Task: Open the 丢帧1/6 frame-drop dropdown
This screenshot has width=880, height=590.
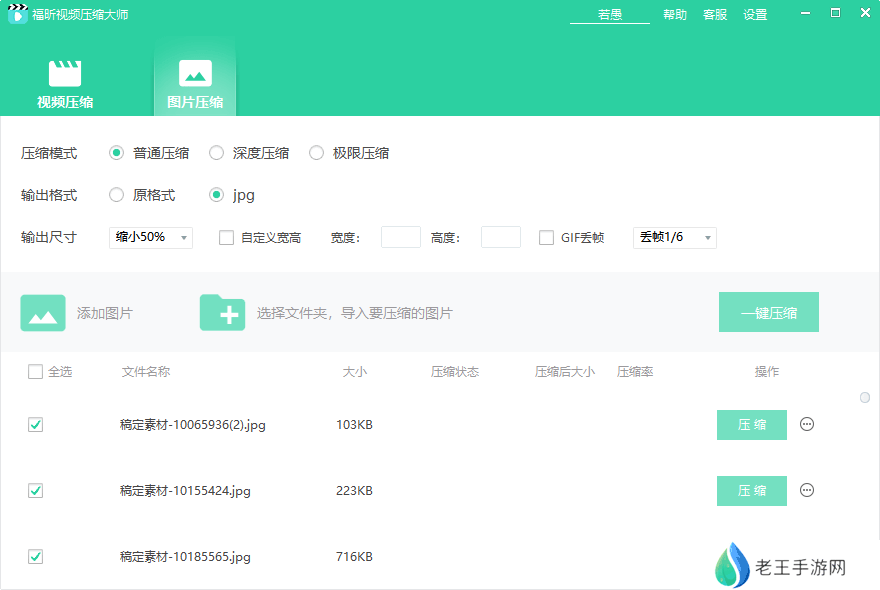Action: [674, 237]
